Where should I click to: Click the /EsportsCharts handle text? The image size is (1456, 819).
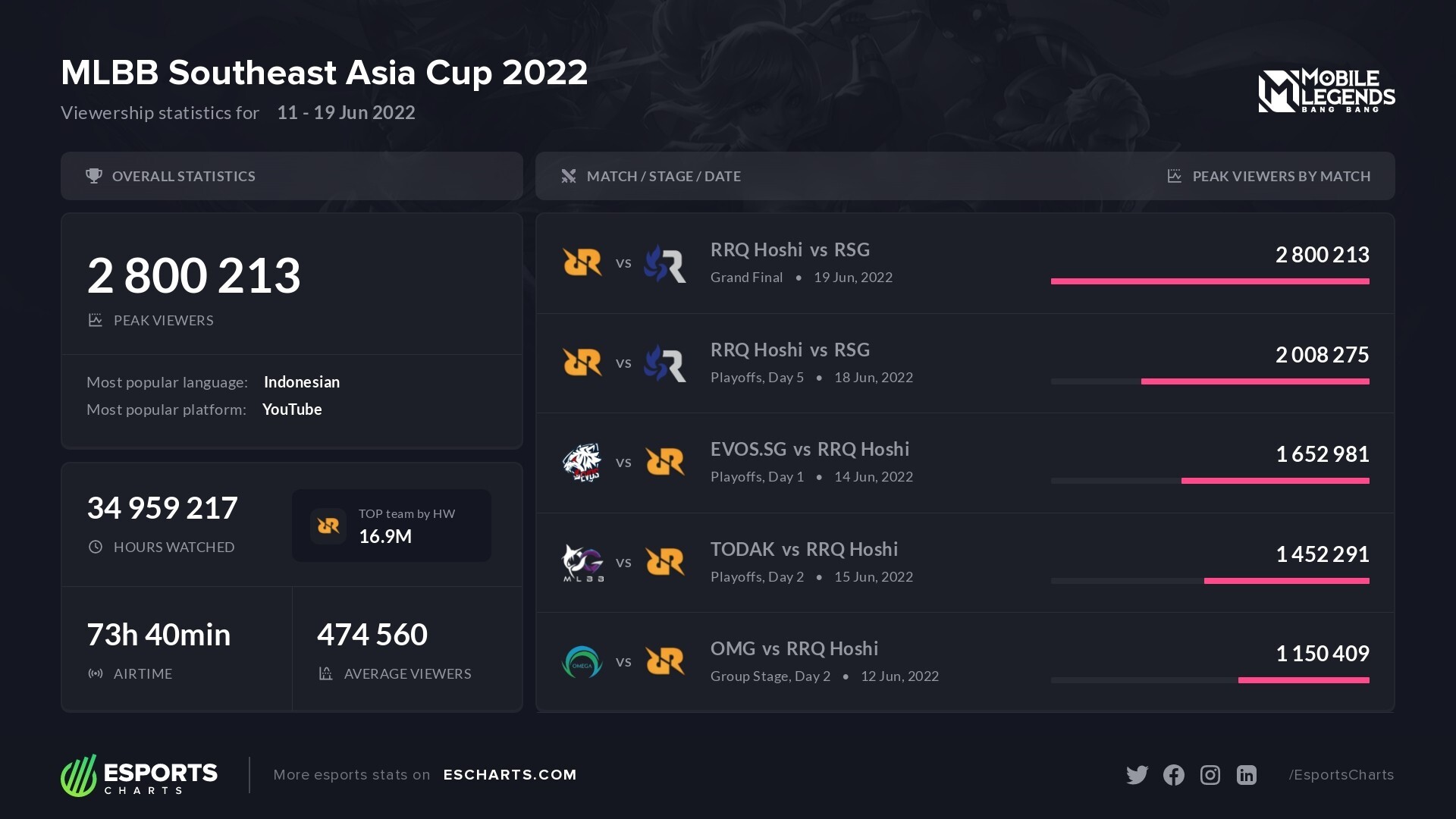pyautogui.click(x=1341, y=775)
